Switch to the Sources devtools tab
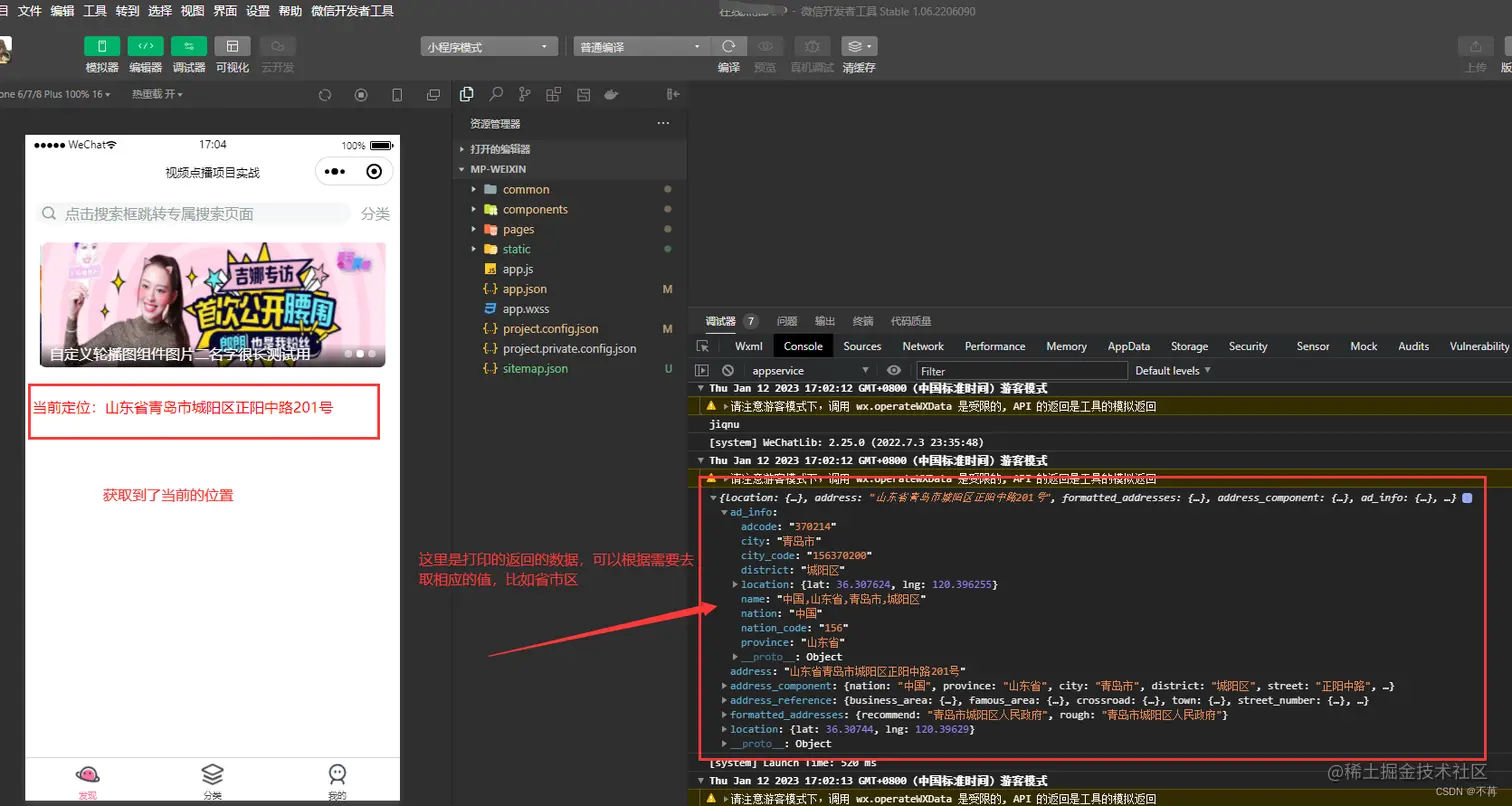1512x806 pixels. pyautogui.click(x=862, y=346)
